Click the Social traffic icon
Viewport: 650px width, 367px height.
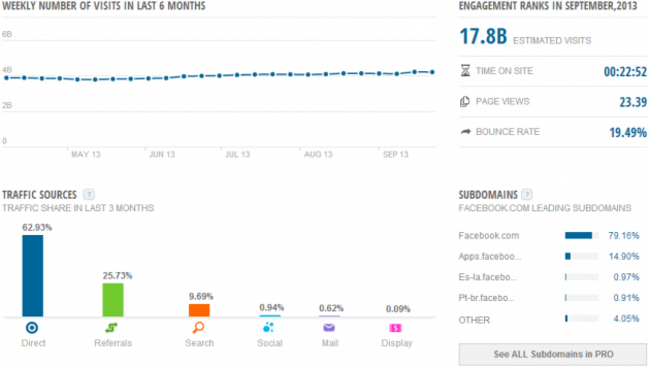pyautogui.click(x=268, y=328)
